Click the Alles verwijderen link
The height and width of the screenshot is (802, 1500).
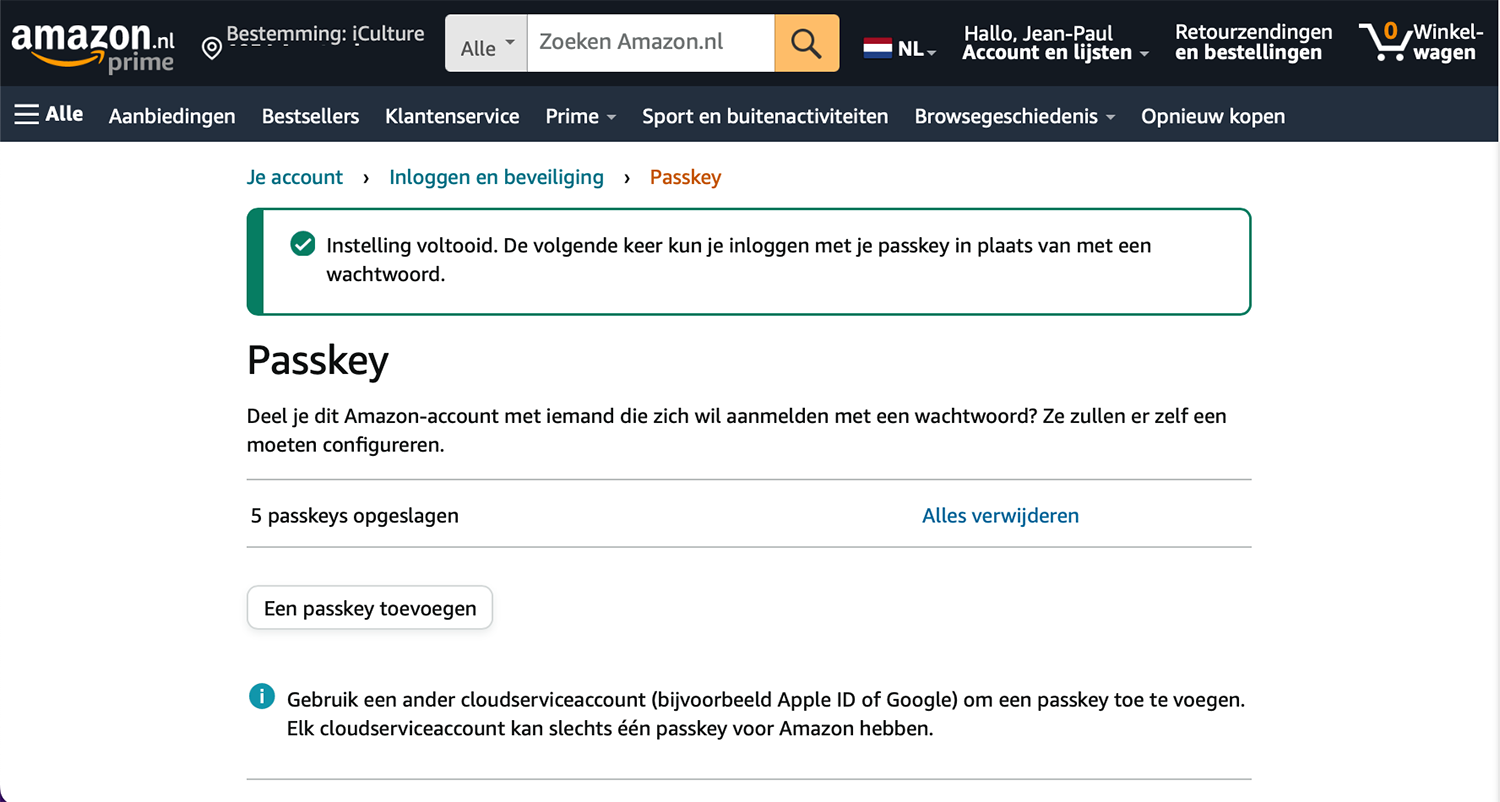(1000, 515)
